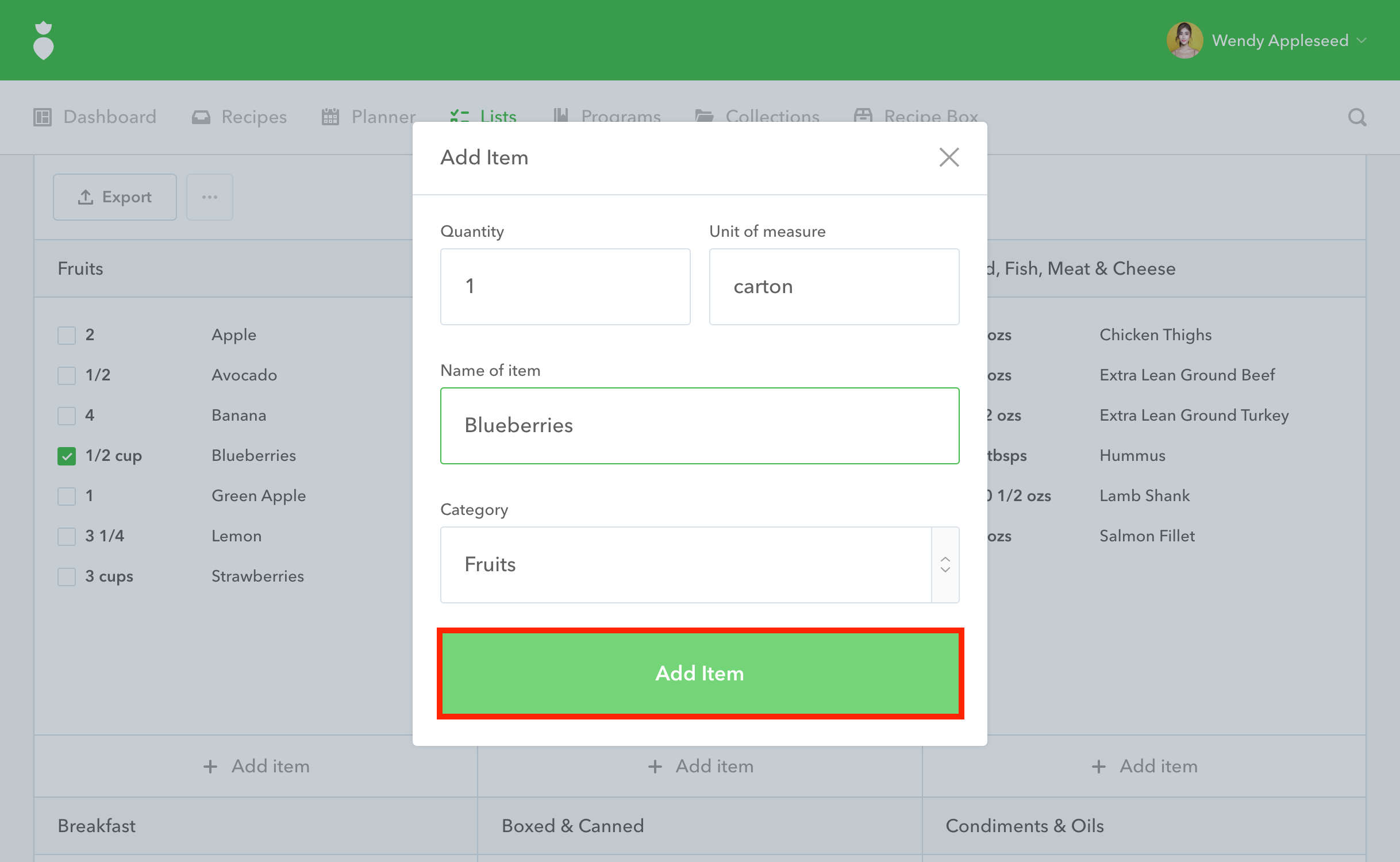The width and height of the screenshot is (1400, 862).
Task: Click Add item under Fruits list
Action: (256, 766)
